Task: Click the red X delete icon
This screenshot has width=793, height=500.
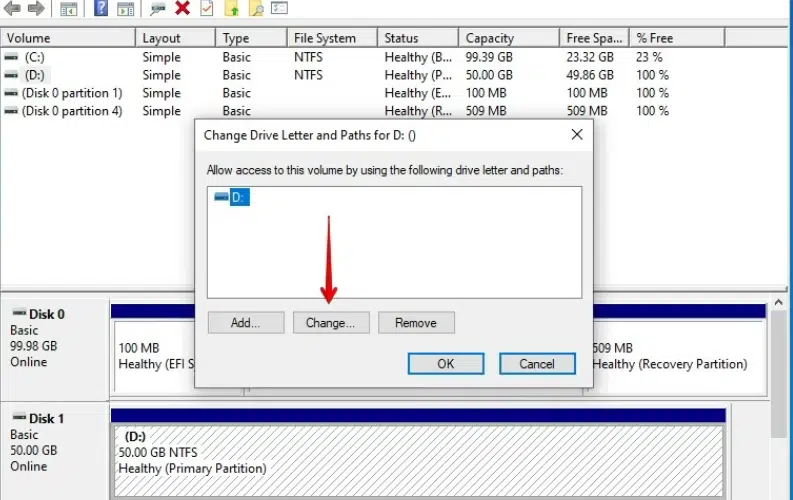Action: pyautogui.click(x=182, y=9)
